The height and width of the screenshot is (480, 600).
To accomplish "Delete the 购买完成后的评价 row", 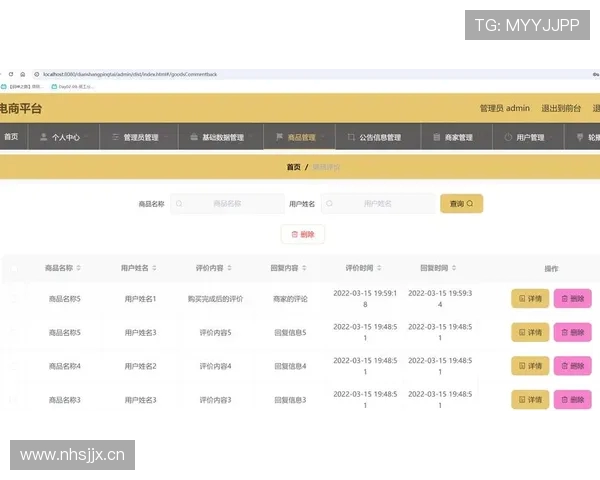I will pos(572,299).
